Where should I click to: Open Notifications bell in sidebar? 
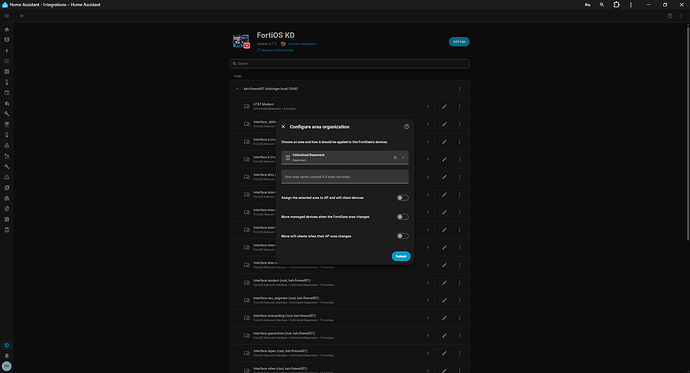click(x=7, y=355)
